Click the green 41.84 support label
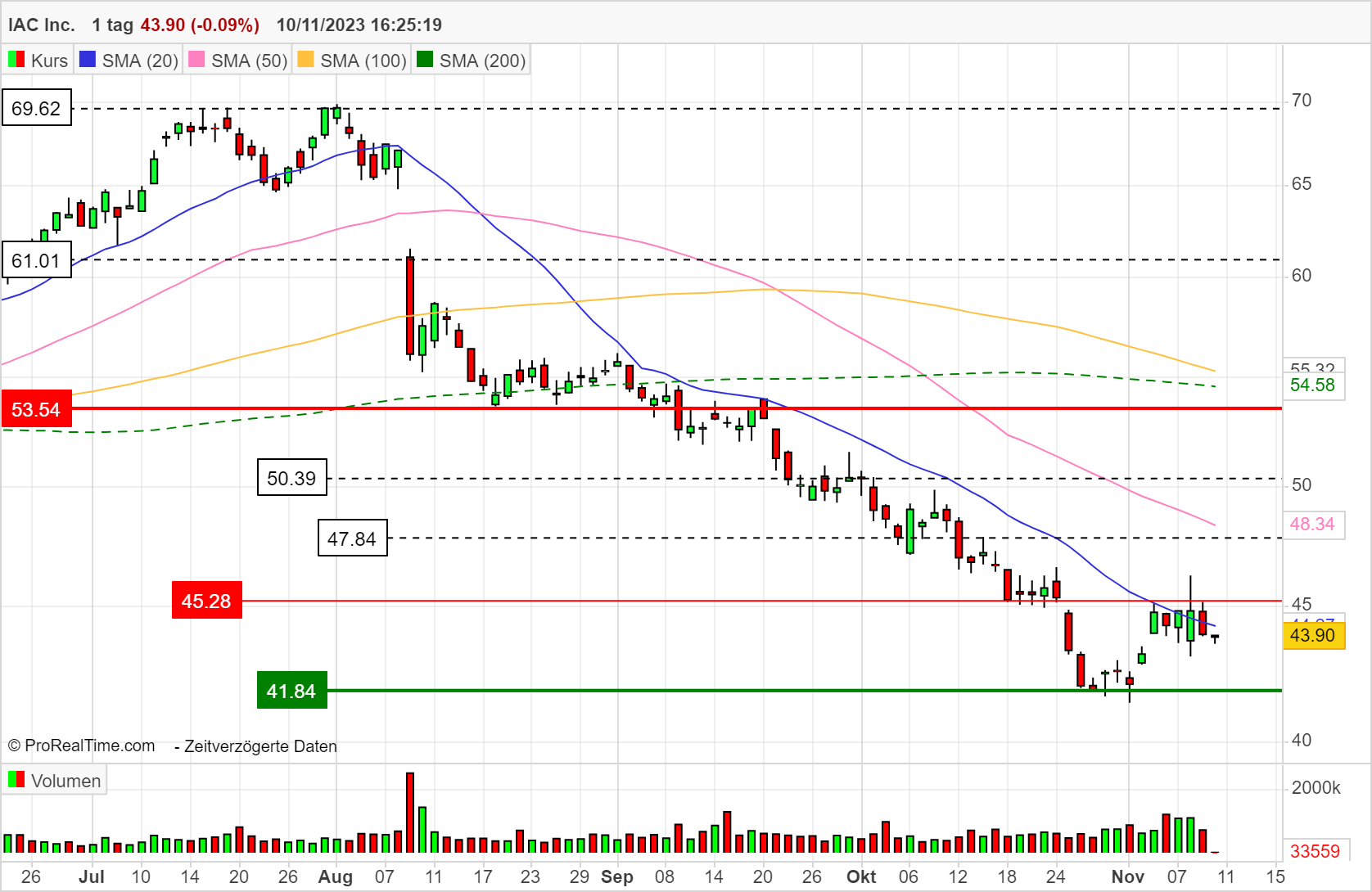1372x892 pixels. [x=291, y=691]
